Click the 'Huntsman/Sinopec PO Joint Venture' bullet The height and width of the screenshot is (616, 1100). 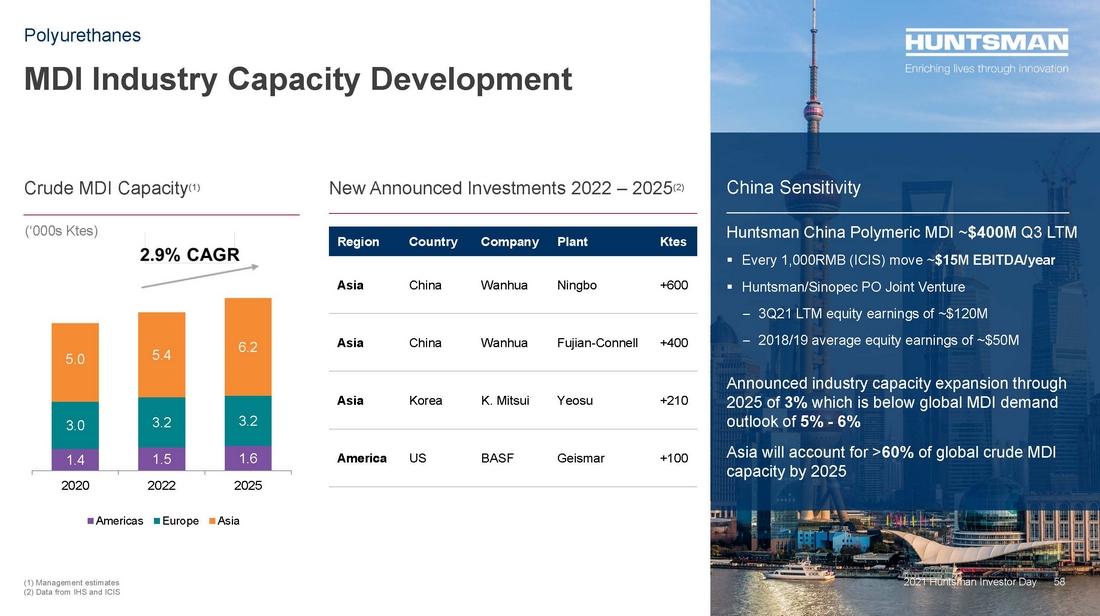tap(853, 287)
